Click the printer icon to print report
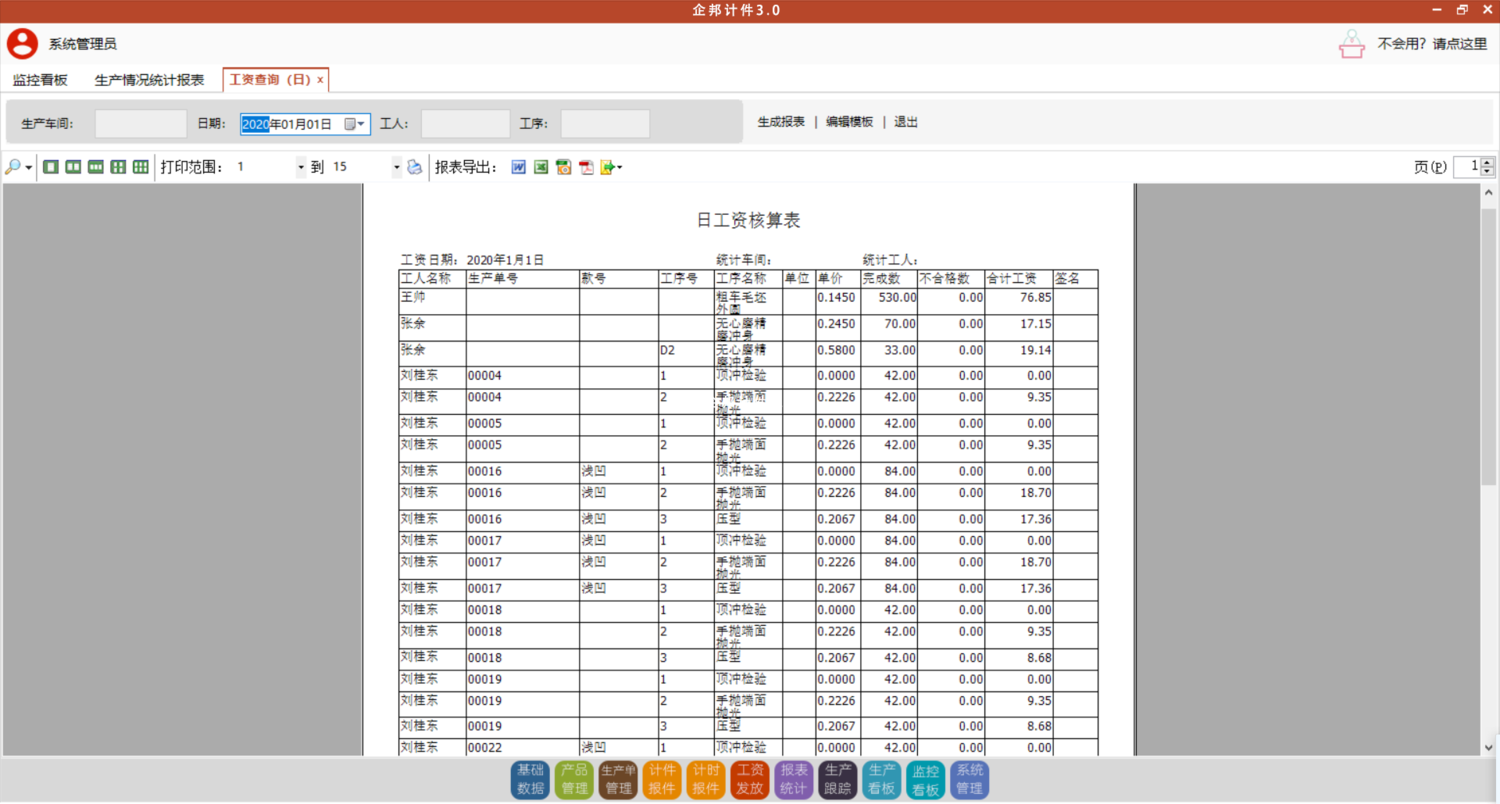This screenshot has width=1500, height=804. [415, 167]
